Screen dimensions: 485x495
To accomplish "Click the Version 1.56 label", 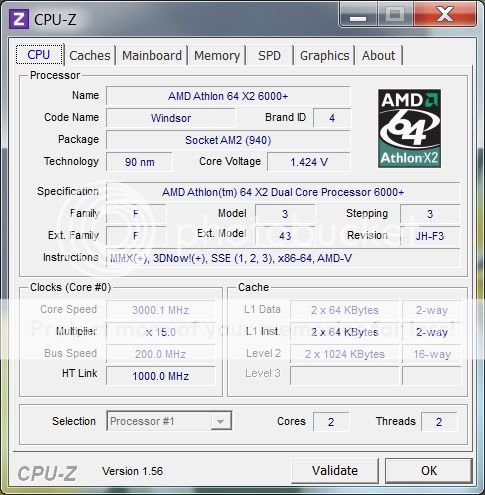I will click(x=132, y=471).
